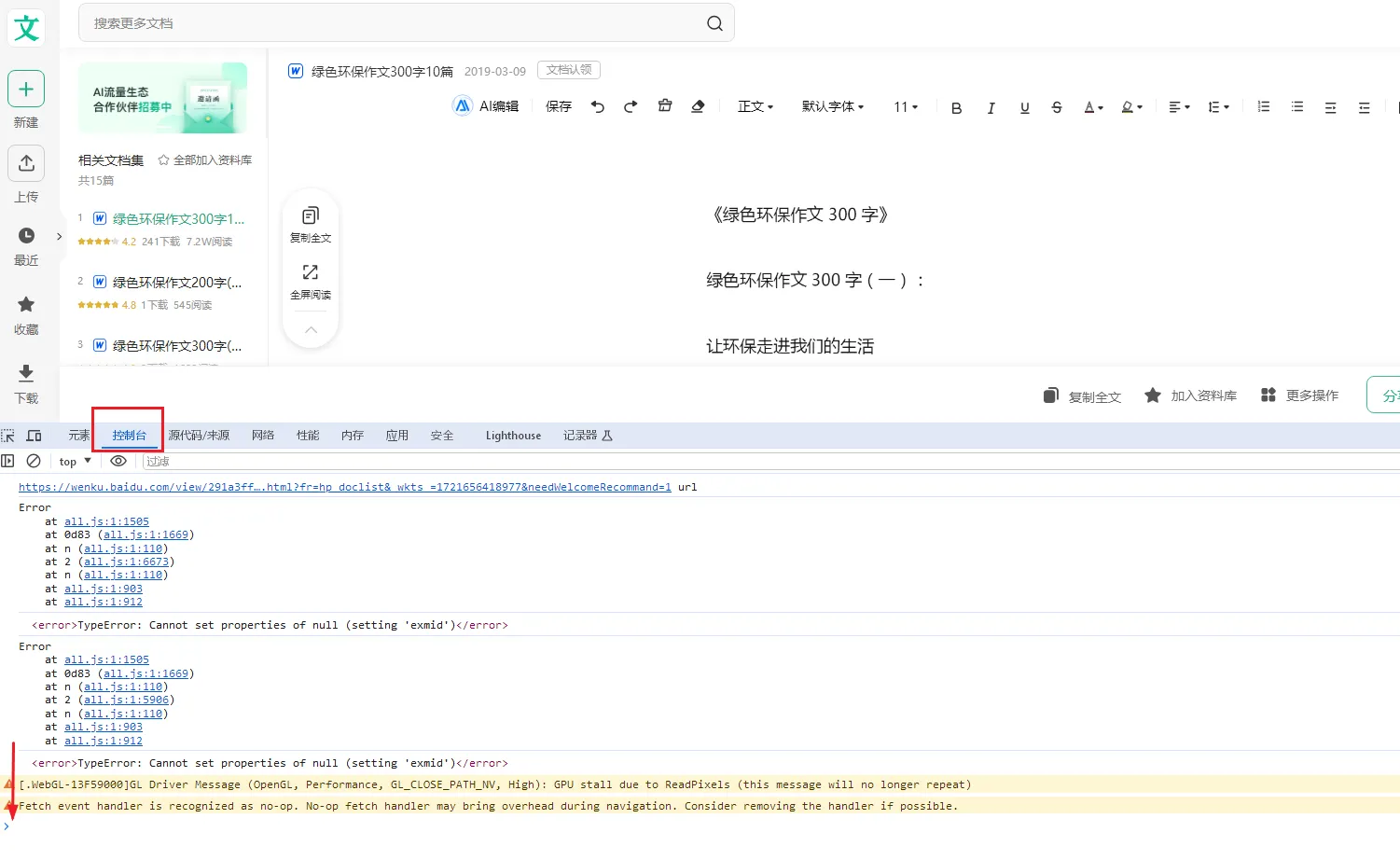Open document 3 绿色环保作文300字
This screenshot has width=1400, height=860.
pyautogui.click(x=177, y=346)
